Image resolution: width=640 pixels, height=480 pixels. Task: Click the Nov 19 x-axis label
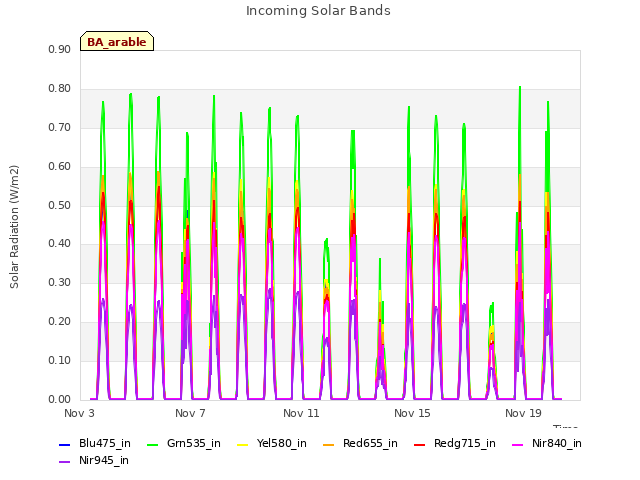(x=523, y=413)
